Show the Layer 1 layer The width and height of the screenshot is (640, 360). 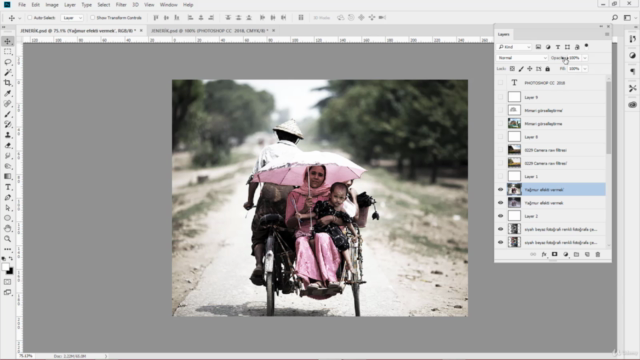500,176
